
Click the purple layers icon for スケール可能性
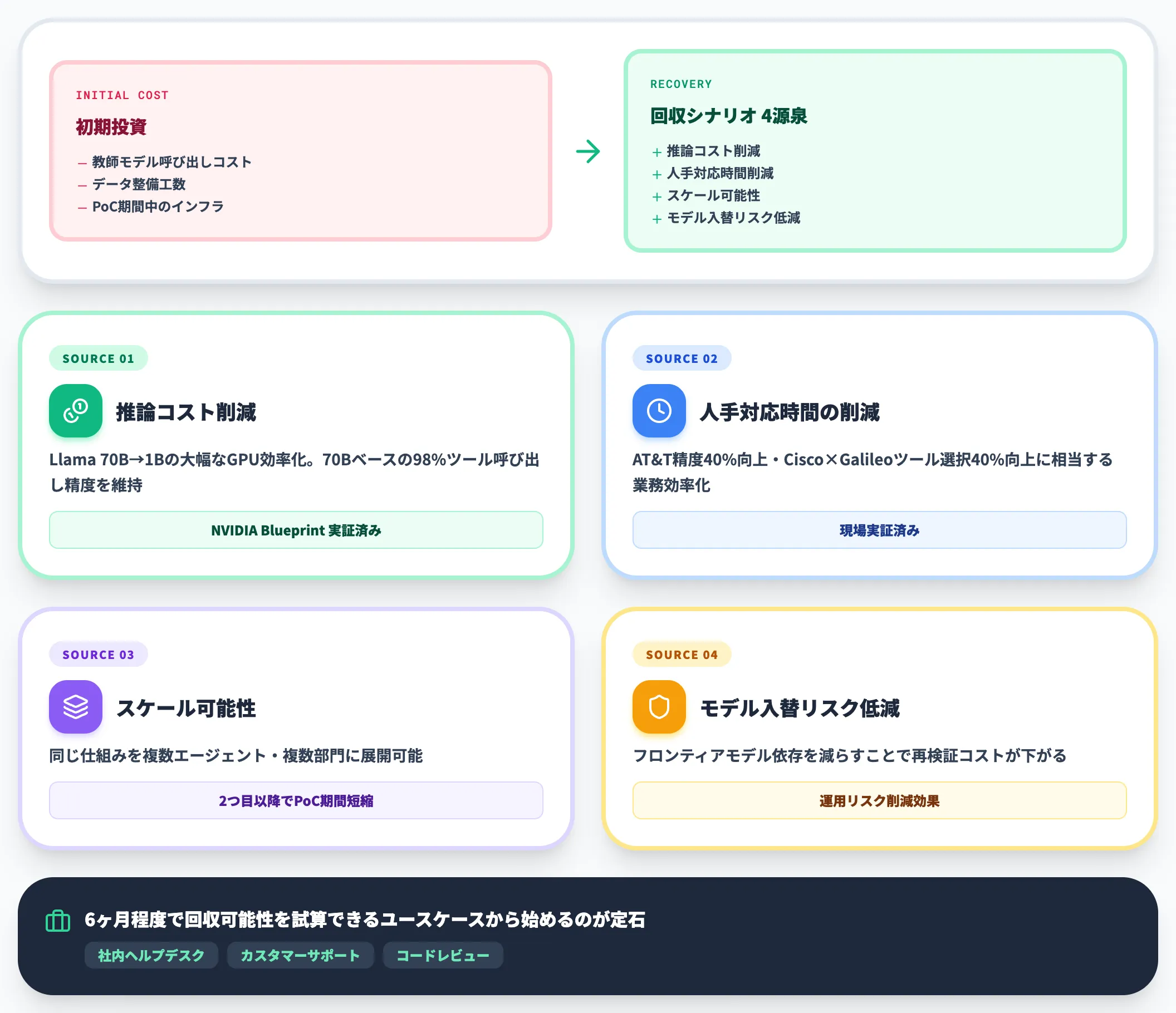[x=76, y=707]
